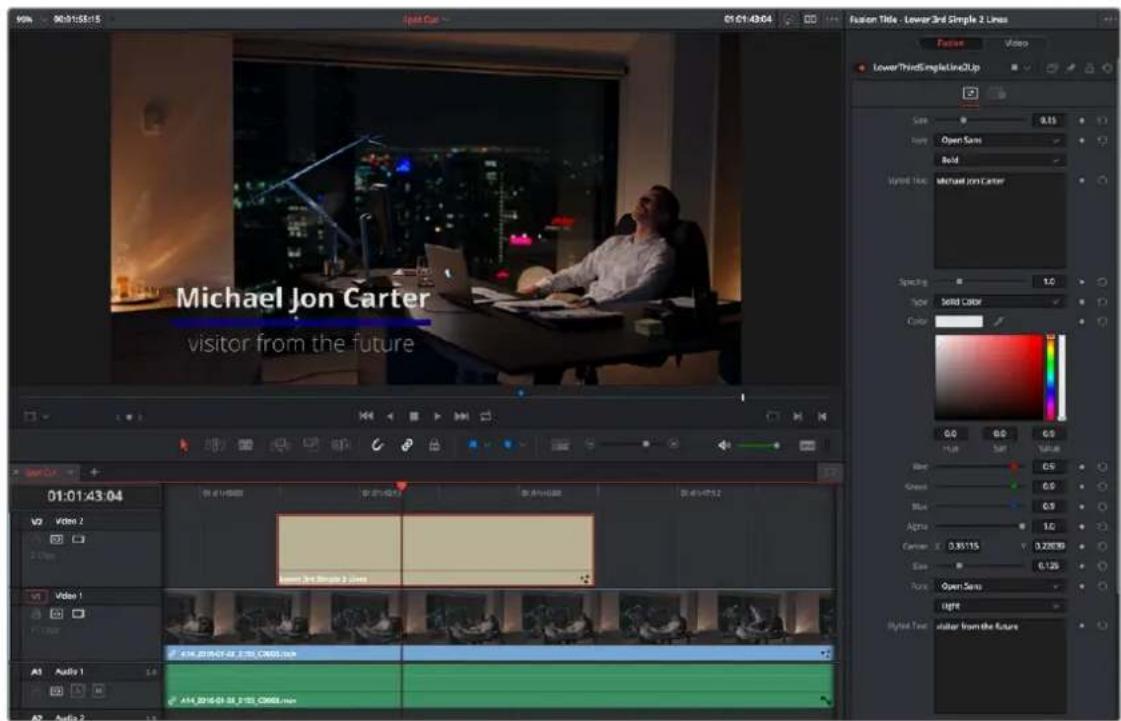Select the inspector Settings page icon

click(x=997, y=93)
